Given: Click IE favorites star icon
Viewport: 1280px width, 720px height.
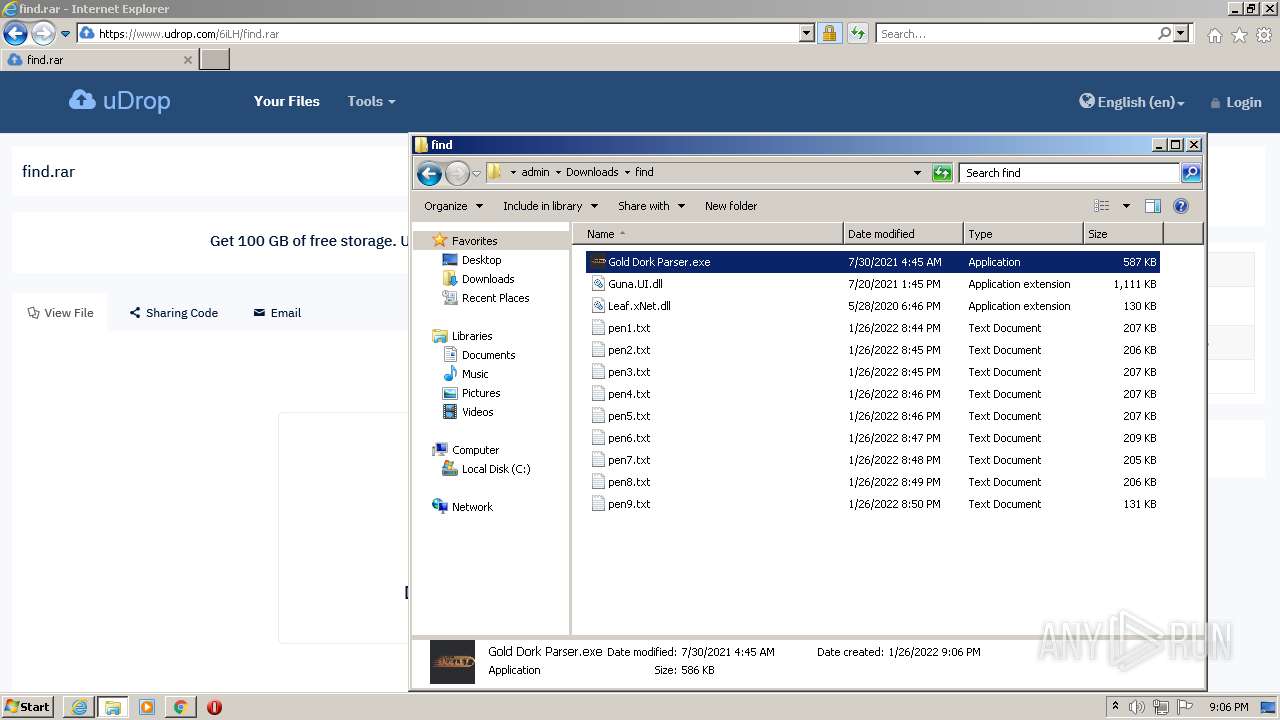Looking at the screenshot, I should coord(1239,35).
